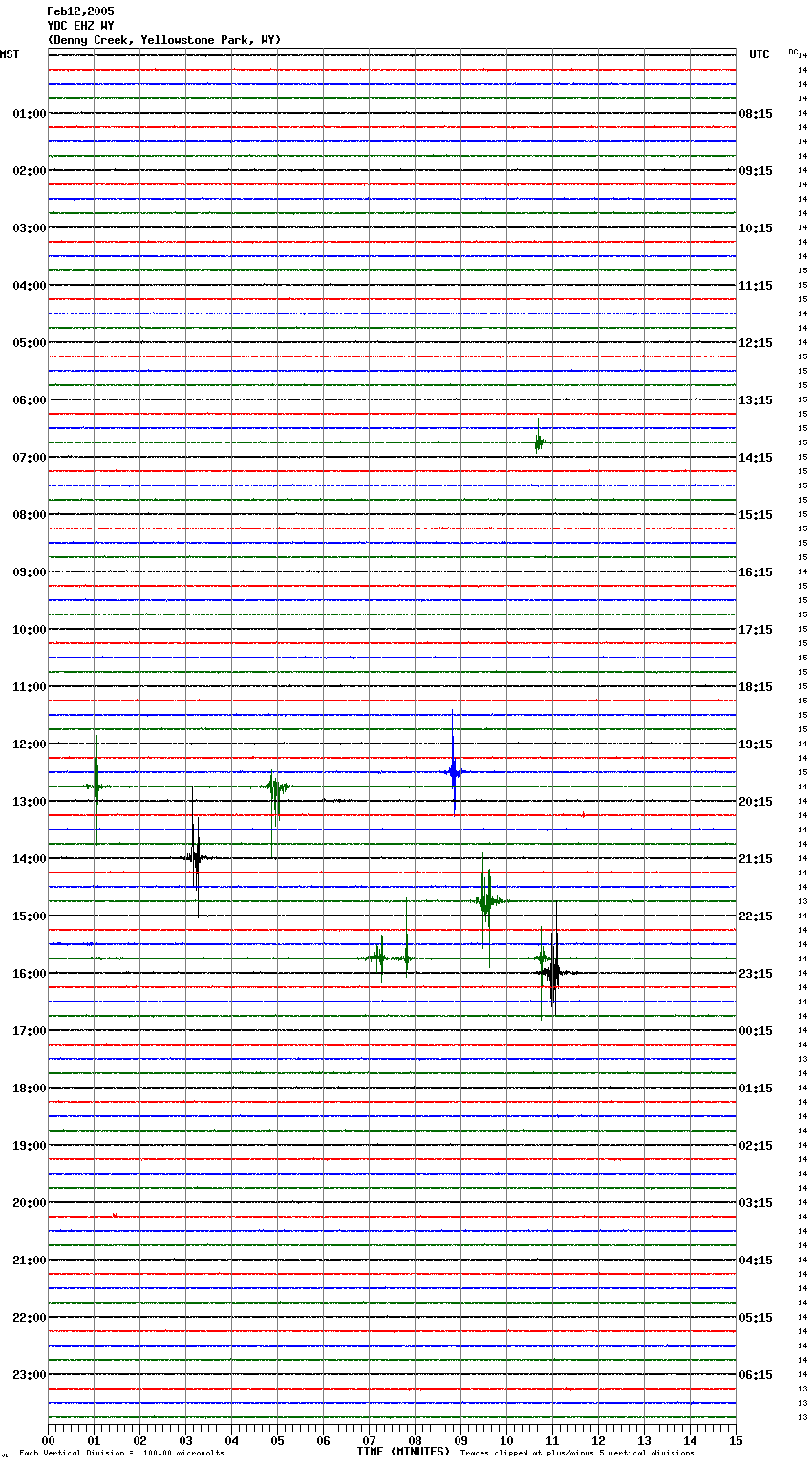Click the TIME (MINUTES) axis title
Viewport: 812px width, 1466px height.
(x=403, y=1452)
